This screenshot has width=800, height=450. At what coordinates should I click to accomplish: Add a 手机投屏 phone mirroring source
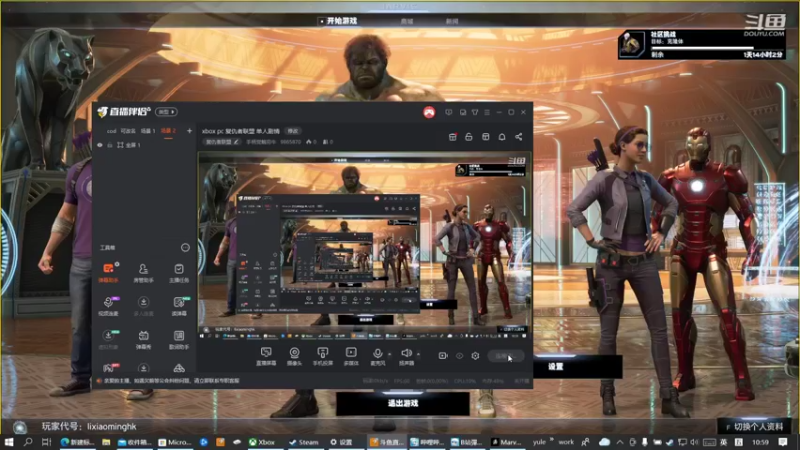click(x=322, y=356)
